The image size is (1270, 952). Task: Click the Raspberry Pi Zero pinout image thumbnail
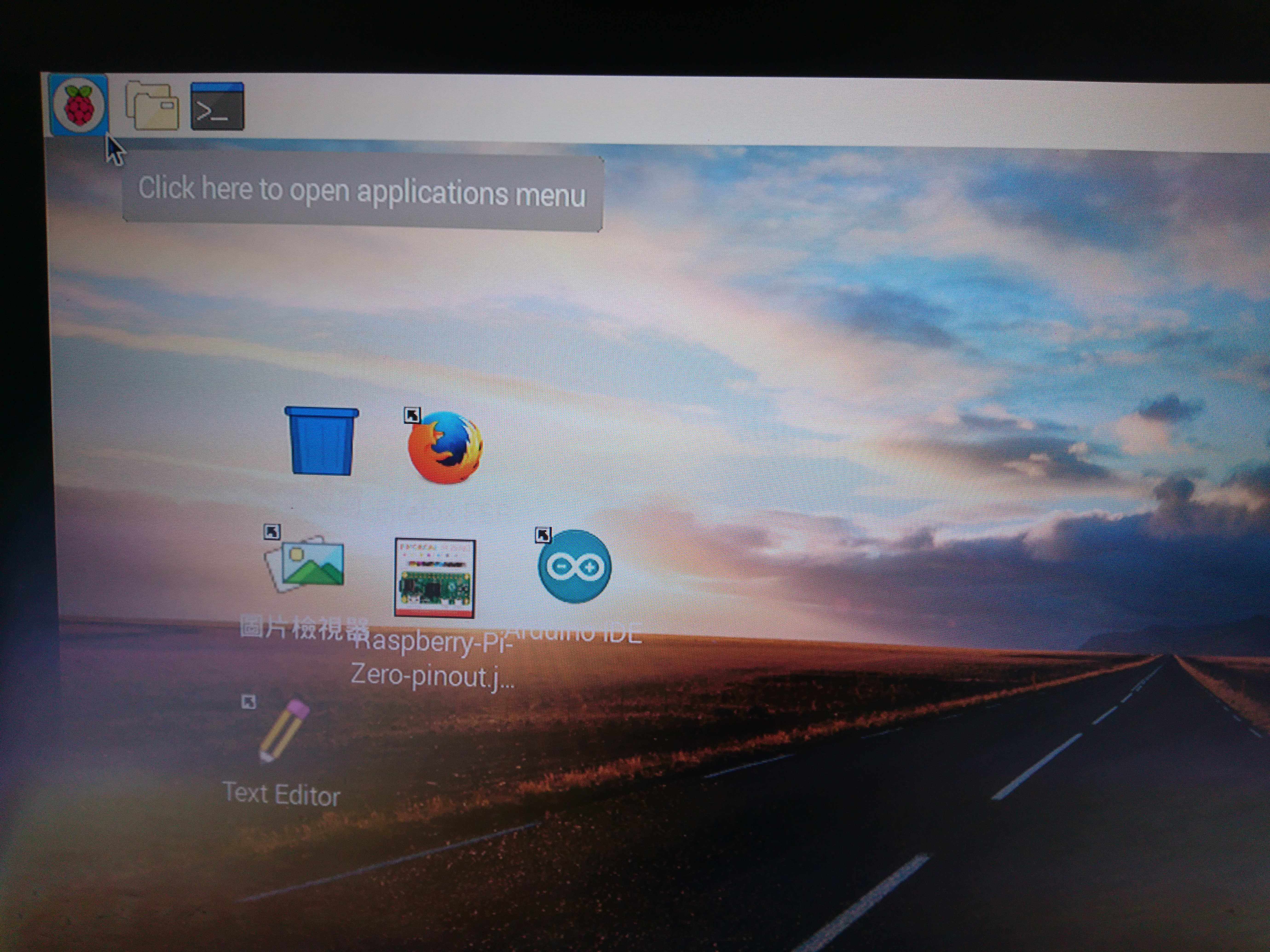435,578
